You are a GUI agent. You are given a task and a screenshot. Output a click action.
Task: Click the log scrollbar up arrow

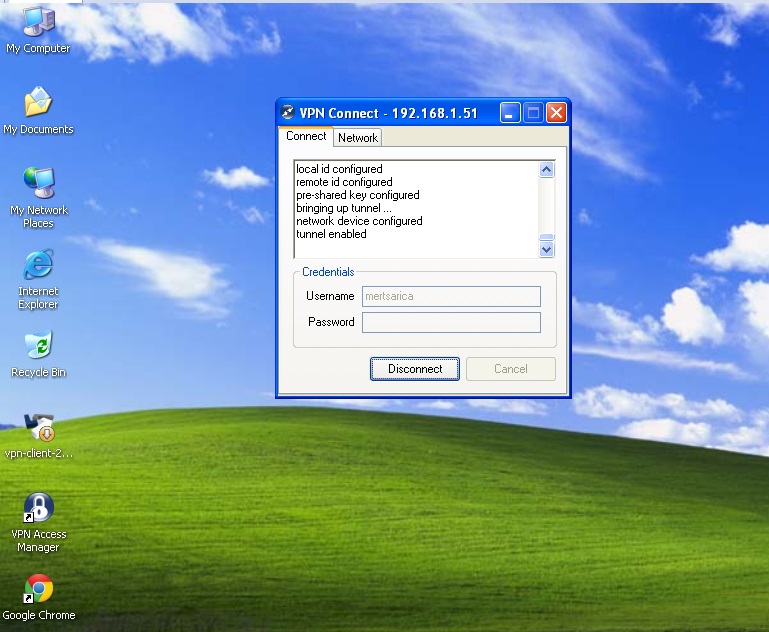(546, 170)
